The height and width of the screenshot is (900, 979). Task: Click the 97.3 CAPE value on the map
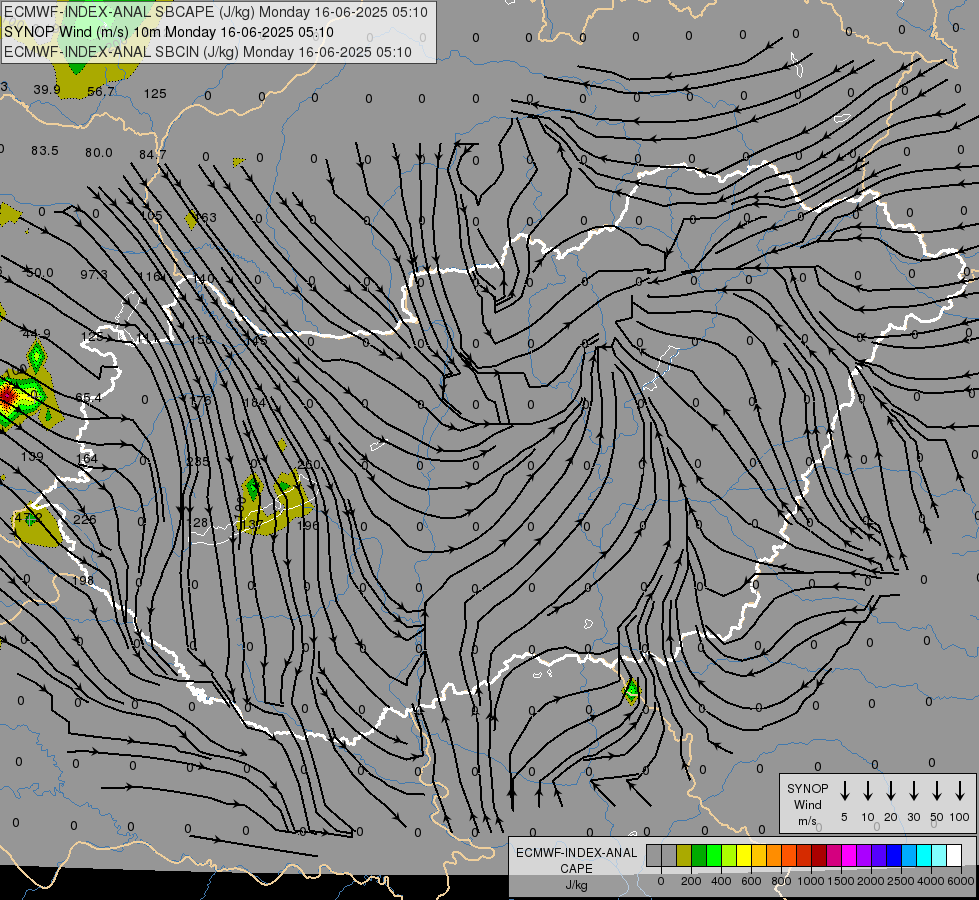click(94, 275)
